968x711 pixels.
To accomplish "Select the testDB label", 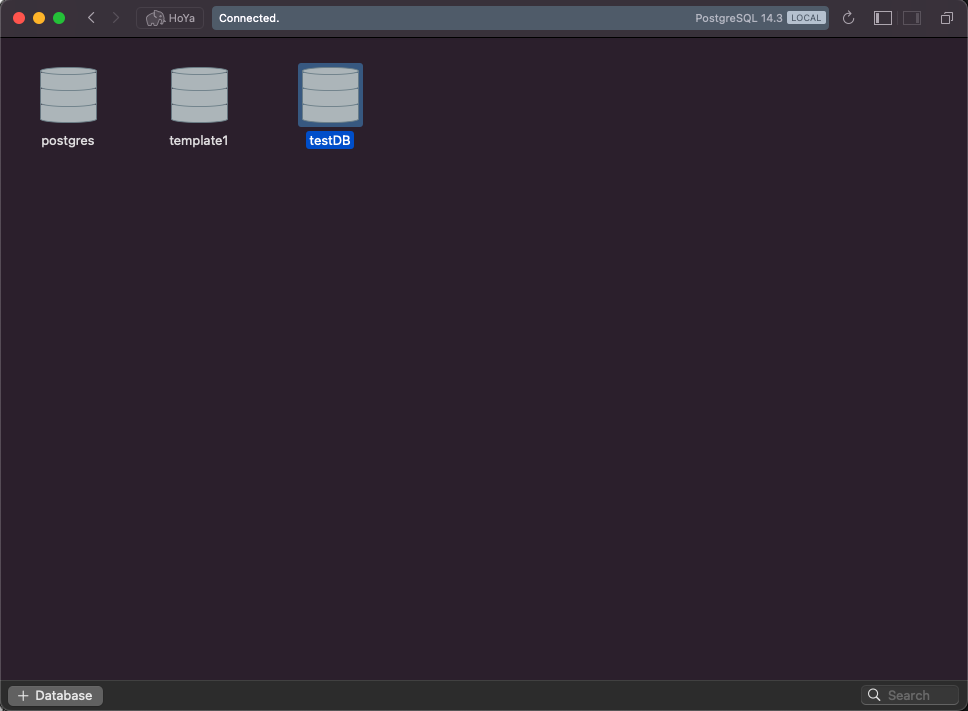I will [x=330, y=140].
